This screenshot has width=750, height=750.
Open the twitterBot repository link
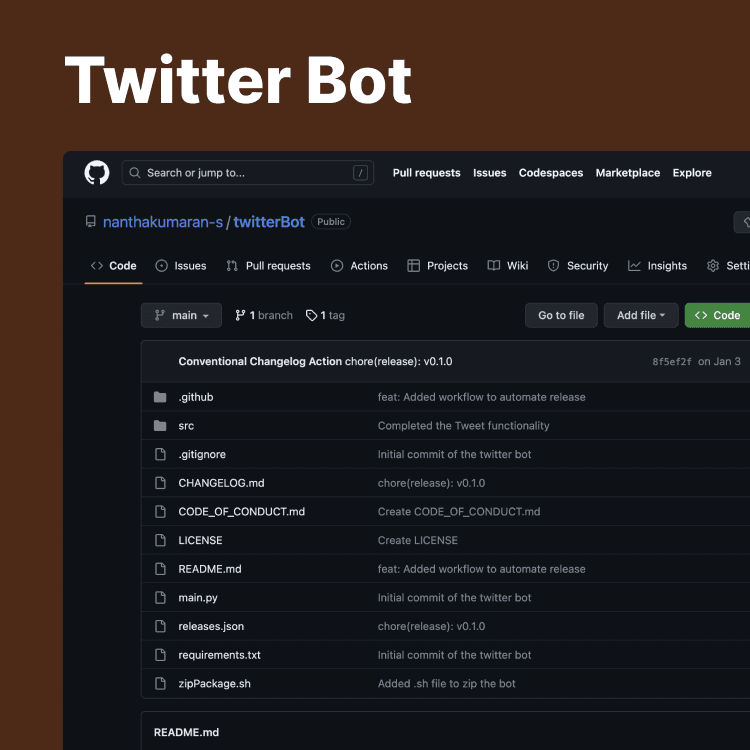click(269, 222)
